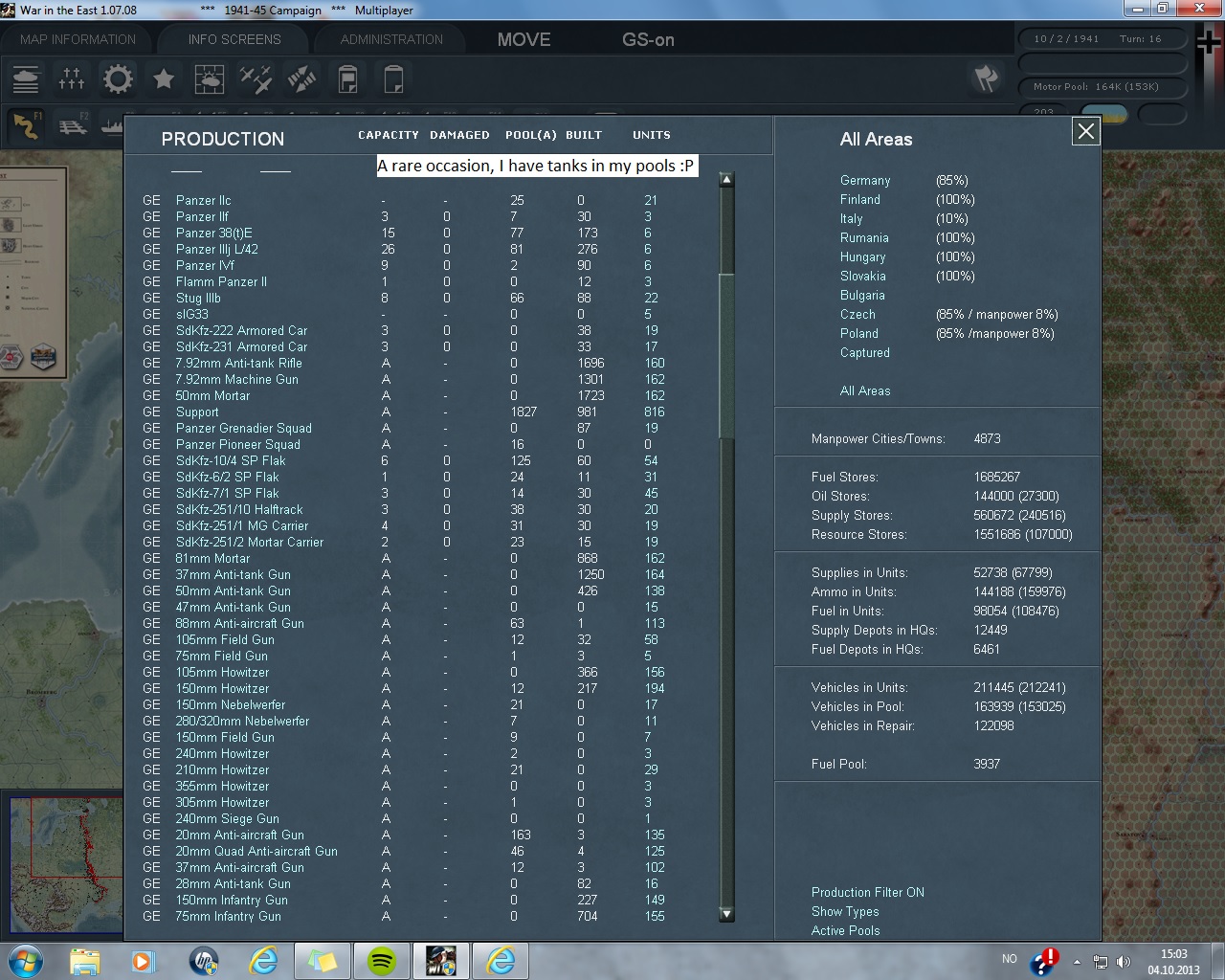The image size is (1225, 980).
Task: Click the BUILT column header
Action: (x=584, y=135)
